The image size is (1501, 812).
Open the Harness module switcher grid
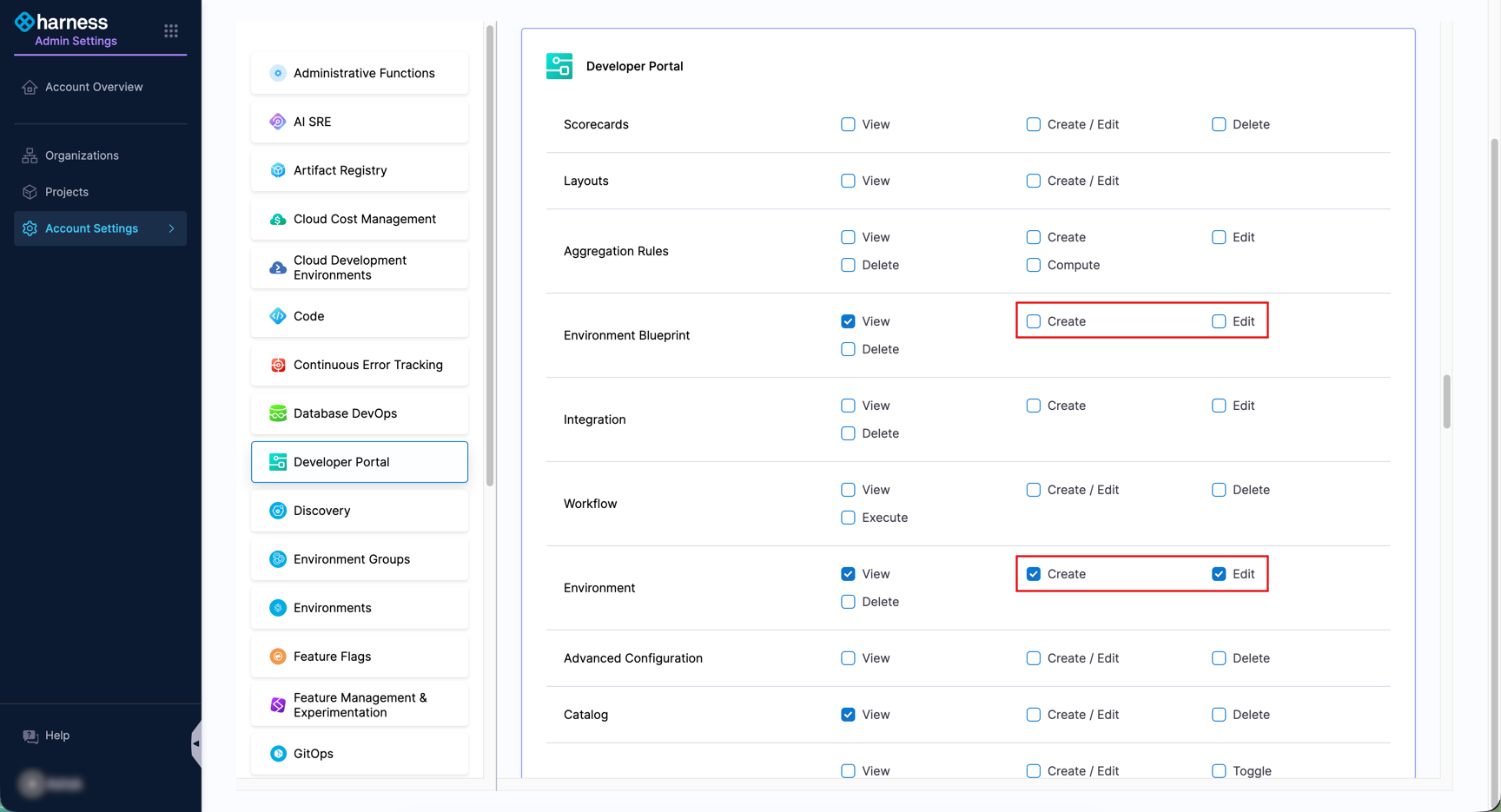coord(170,30)
